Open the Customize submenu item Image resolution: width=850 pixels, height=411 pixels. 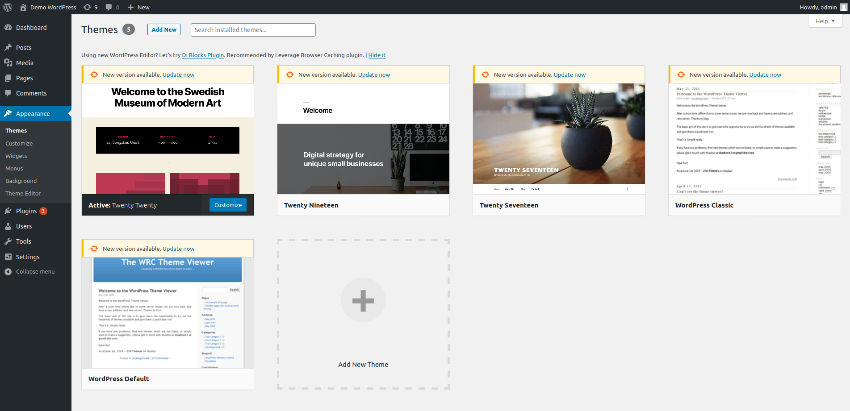click(19, 143)
